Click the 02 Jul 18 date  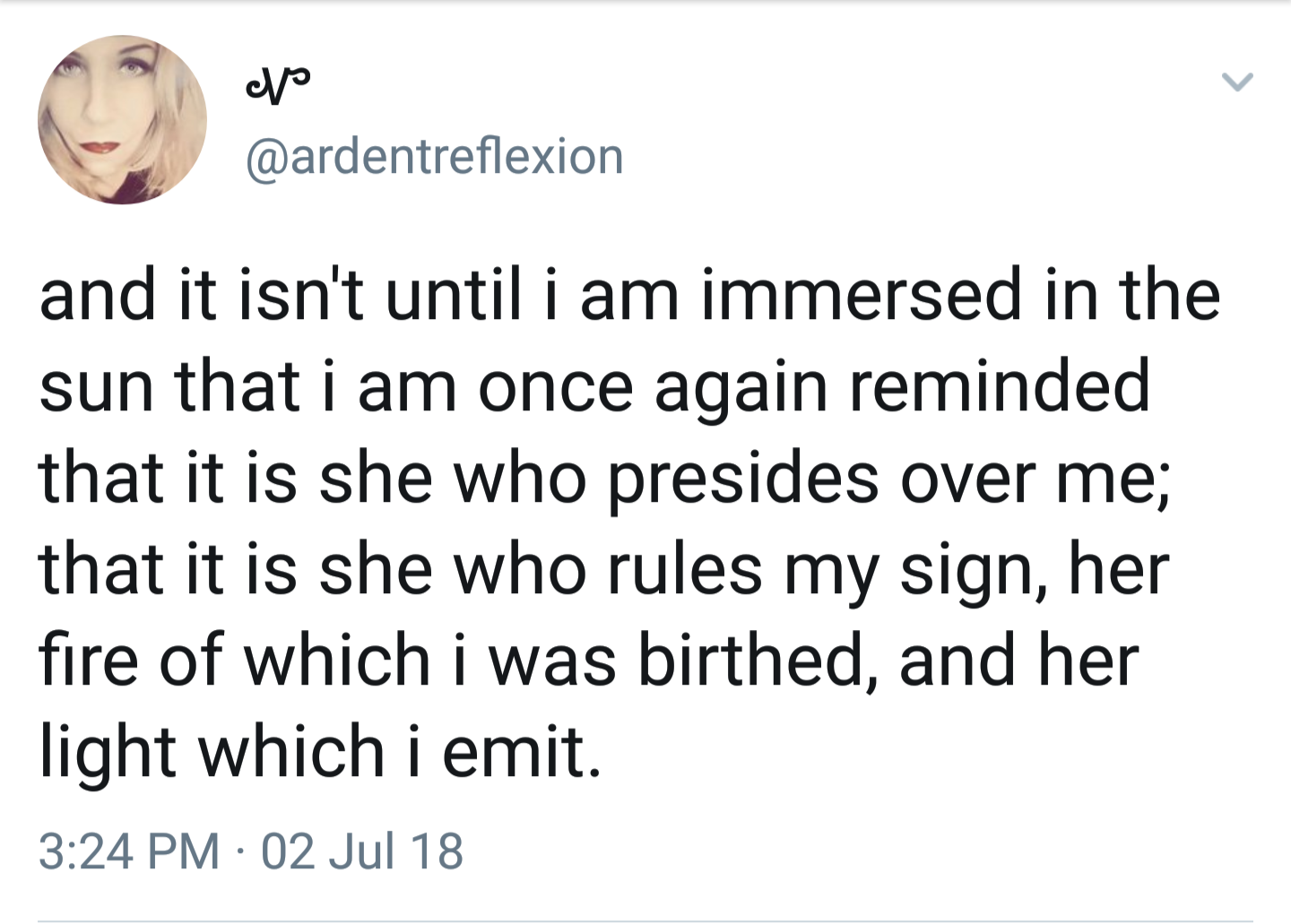(362, 851)
